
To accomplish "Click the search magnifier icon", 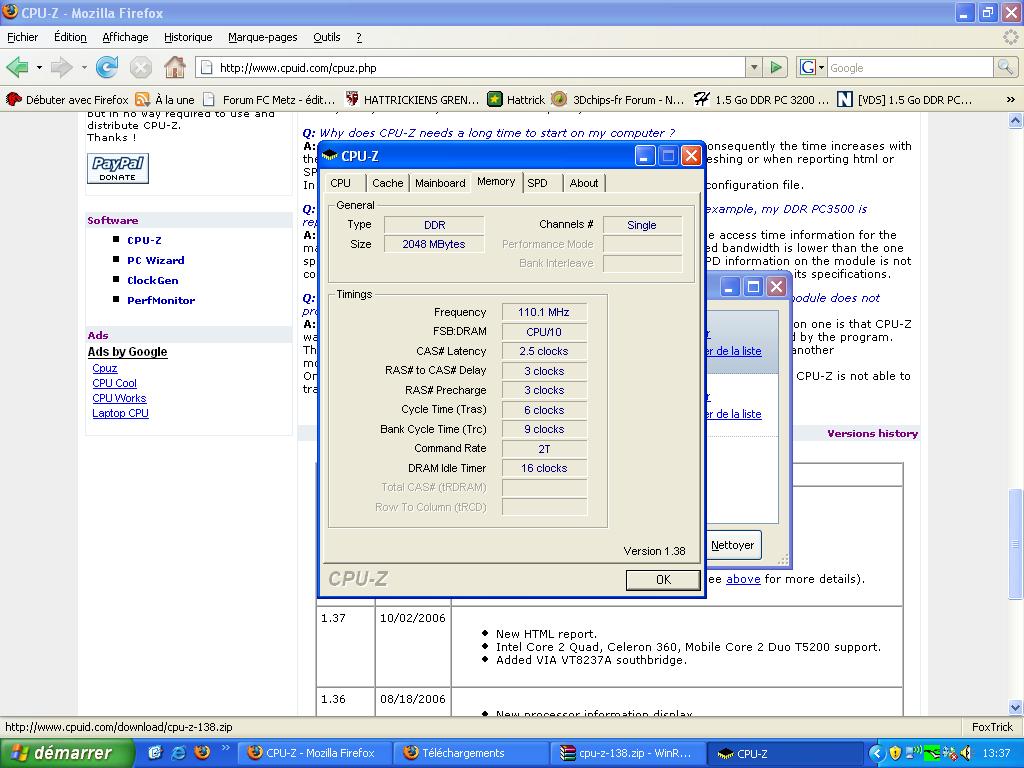I will pyautogui.click(x=1006, y=67).
